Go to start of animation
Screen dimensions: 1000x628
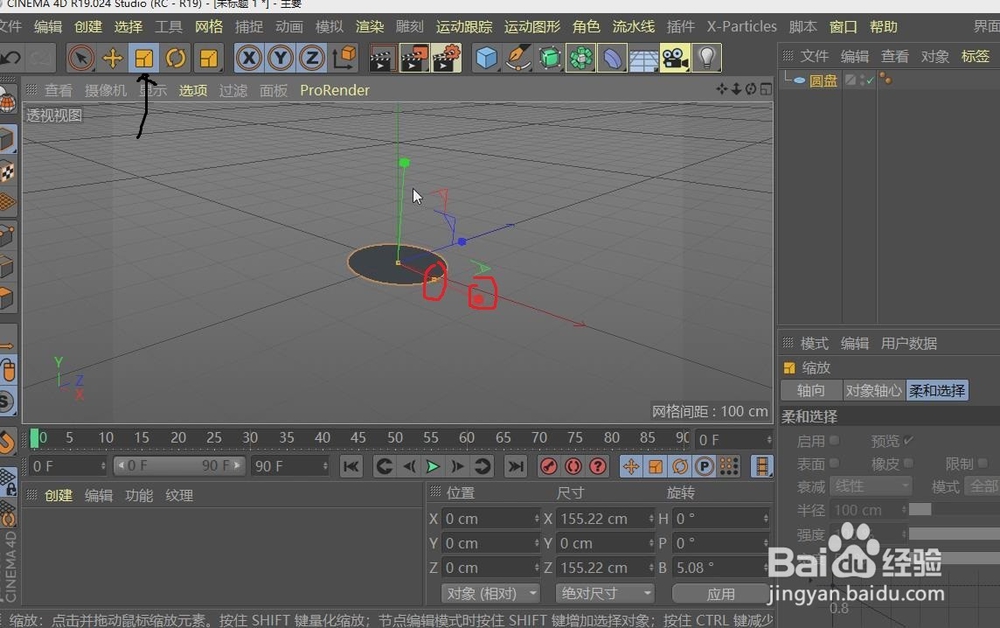(x=351, y=467)
